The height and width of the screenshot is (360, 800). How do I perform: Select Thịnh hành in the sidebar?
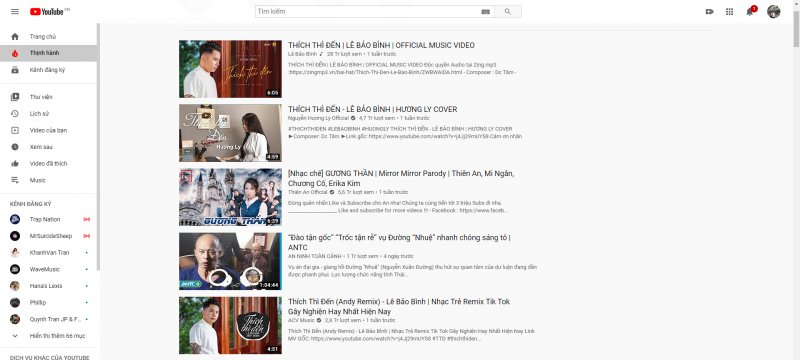[48, 53]
